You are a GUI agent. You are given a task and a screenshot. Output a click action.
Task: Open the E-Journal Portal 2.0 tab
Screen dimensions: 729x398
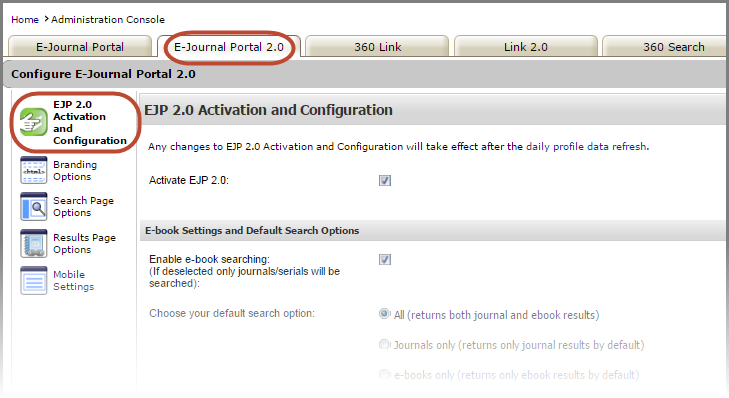[x=229, y=46]
